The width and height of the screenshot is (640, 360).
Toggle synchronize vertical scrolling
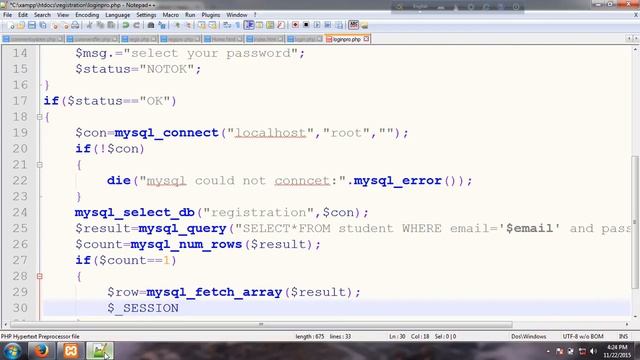tap(202, 25)
